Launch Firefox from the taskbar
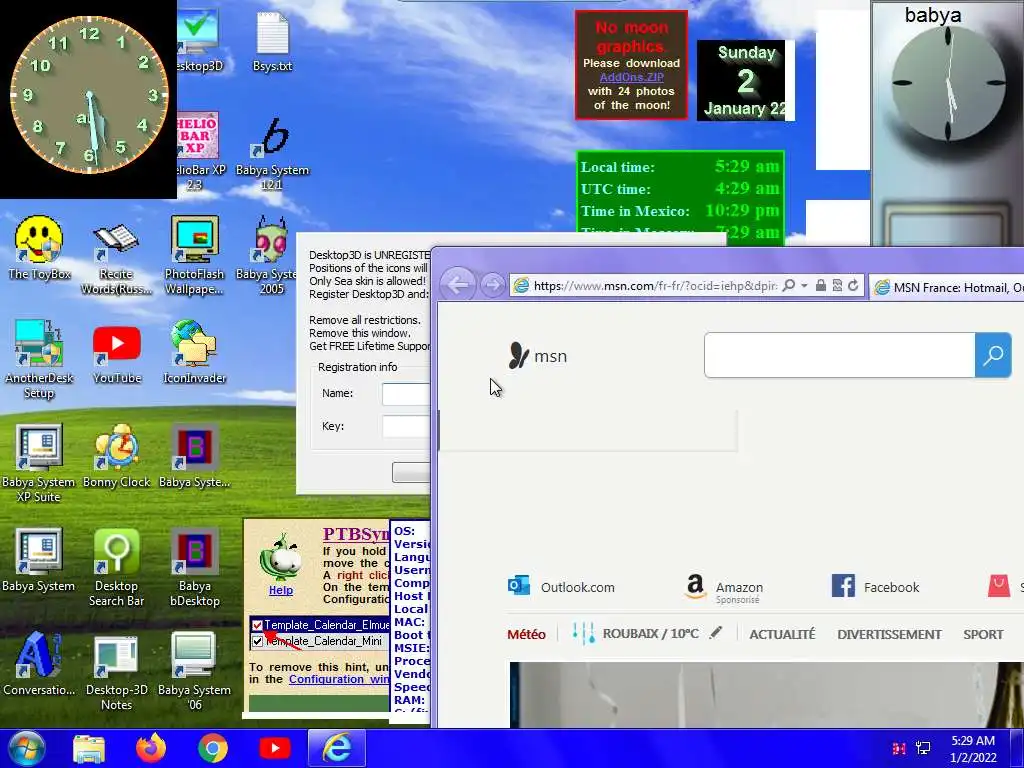 coord(151,748)
